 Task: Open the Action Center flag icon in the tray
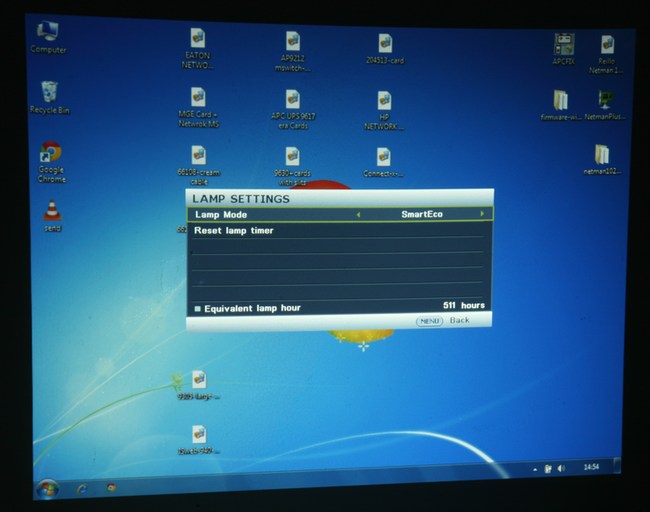[548, 469]
